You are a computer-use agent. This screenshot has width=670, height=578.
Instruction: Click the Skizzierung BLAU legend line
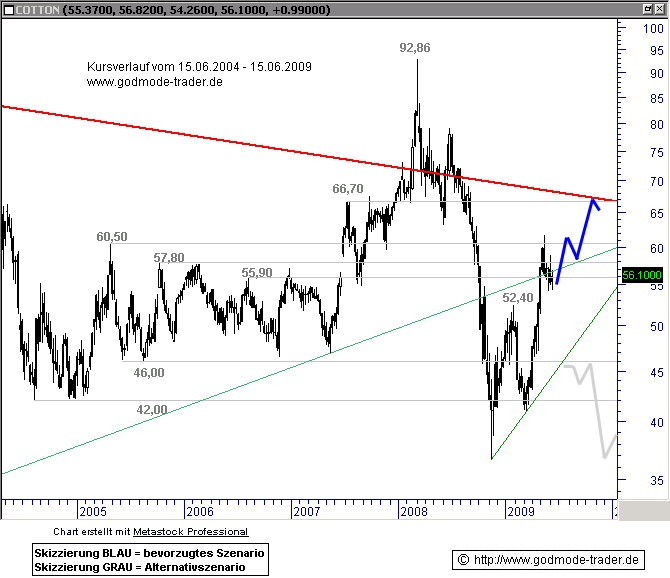[x=149, y=553]
